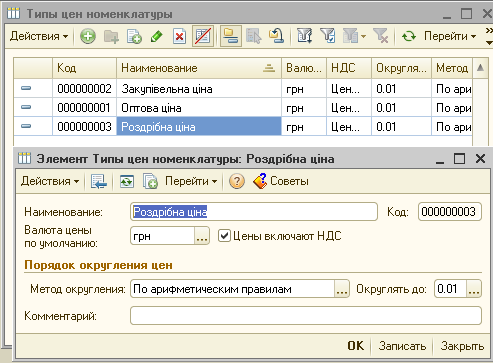Sort by the Код column header
The width and height of the screenshot is (493, 363).
[x=84, y=68]
